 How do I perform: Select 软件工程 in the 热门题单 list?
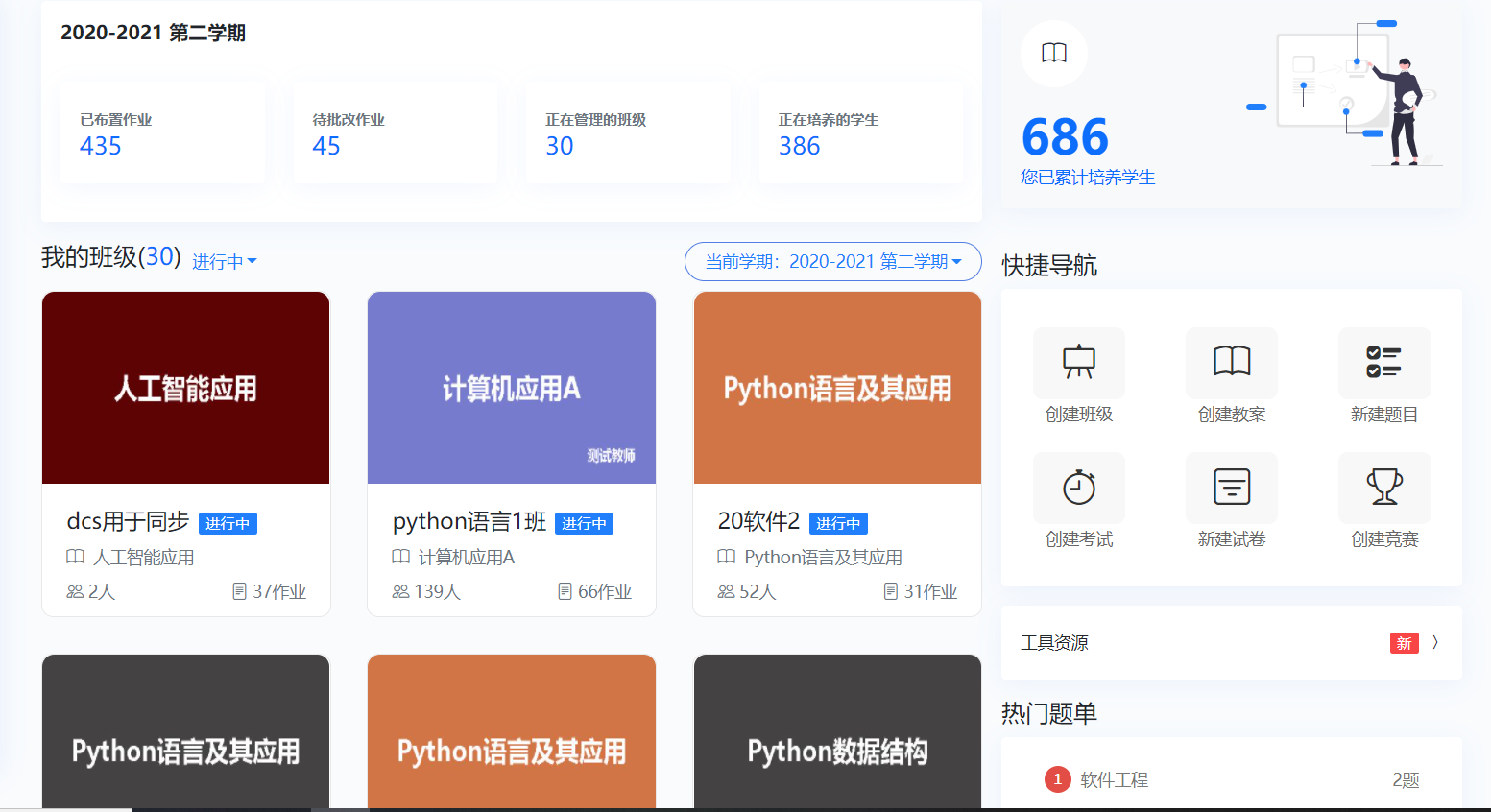(1114, 779)
